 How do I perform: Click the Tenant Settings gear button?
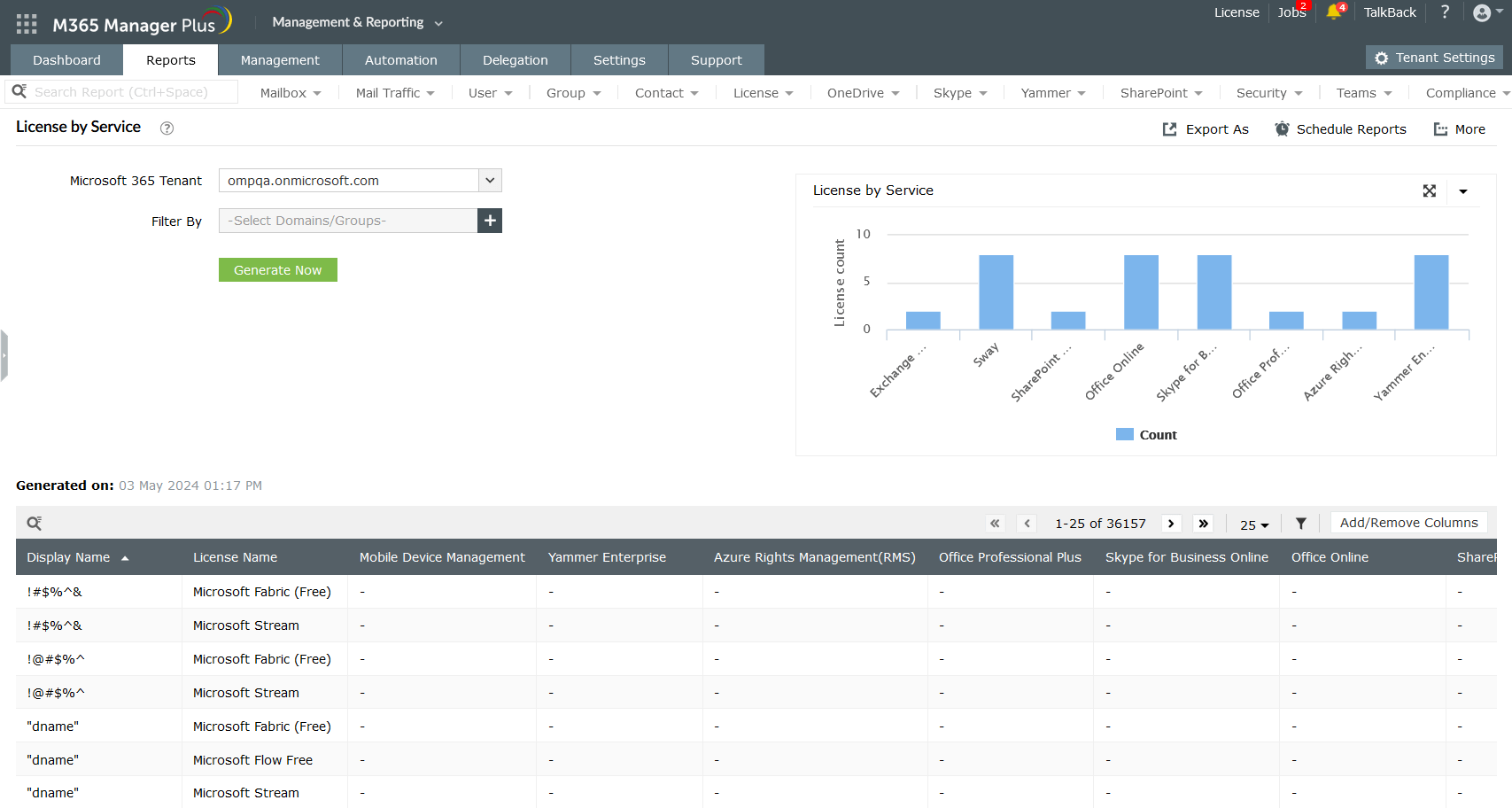[x=1434, y=58]
